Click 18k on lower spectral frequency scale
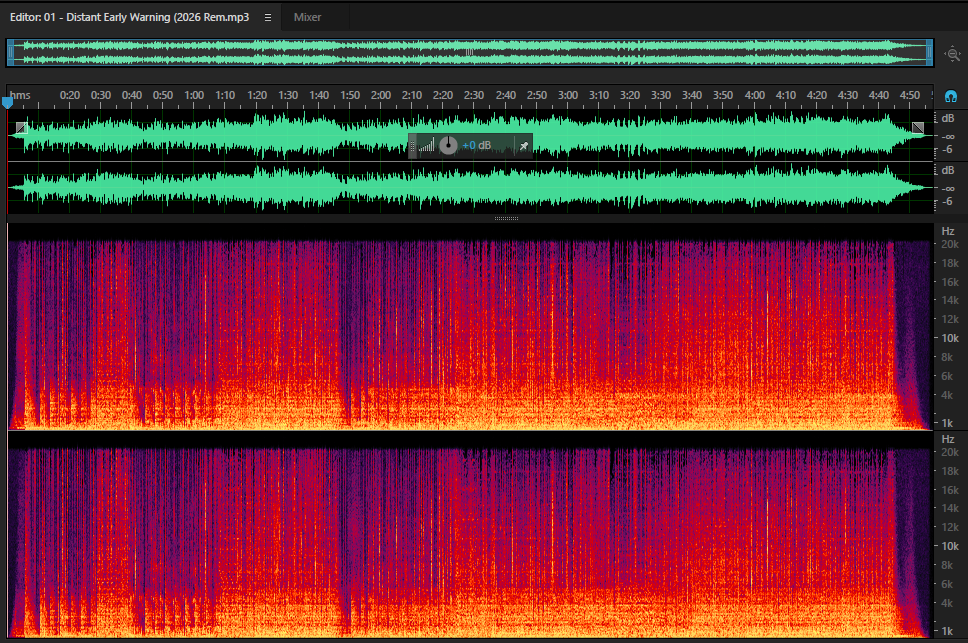The width and height of the screenshot is (968, 643). (x=950, y=471)
